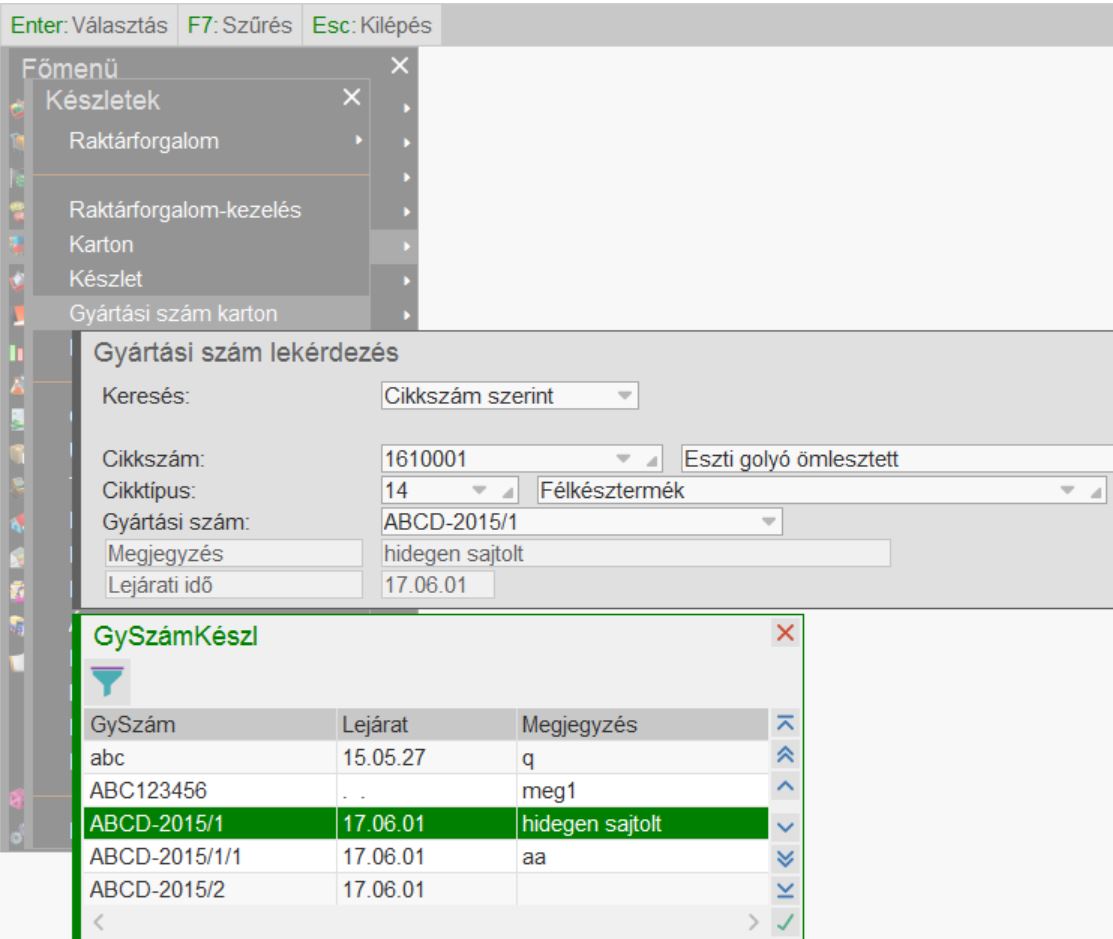Click the 'aa' Megjegyzés cell
The height and width of the screenshot is (939, 1113).
tap(642, 857)
